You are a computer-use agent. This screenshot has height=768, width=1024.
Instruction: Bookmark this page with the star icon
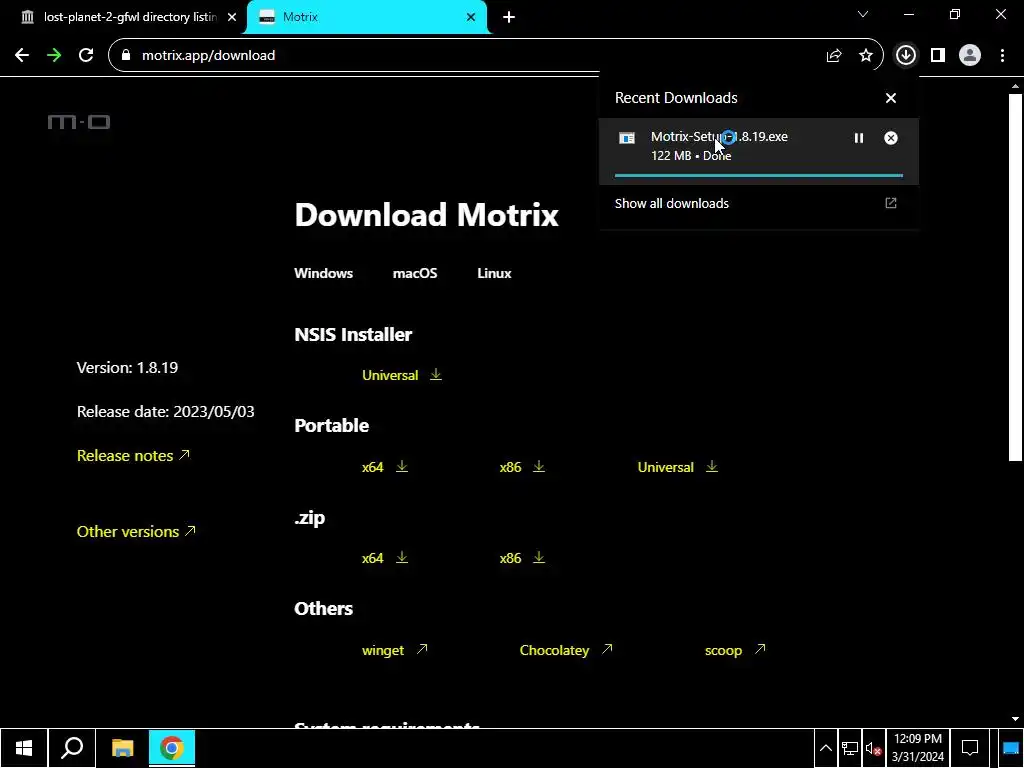click(x=866, y=56)
